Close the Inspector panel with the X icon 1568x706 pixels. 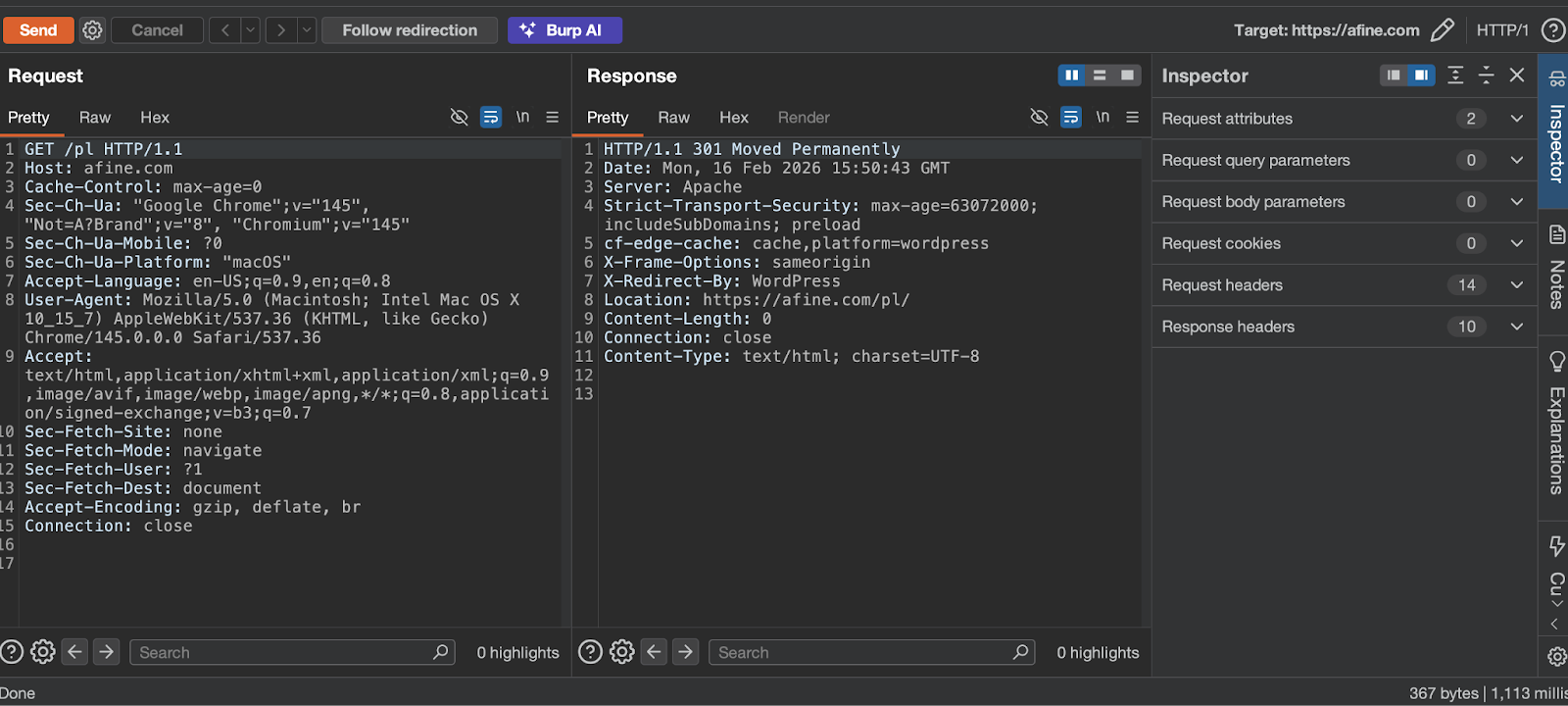(x=1517, y=76)
